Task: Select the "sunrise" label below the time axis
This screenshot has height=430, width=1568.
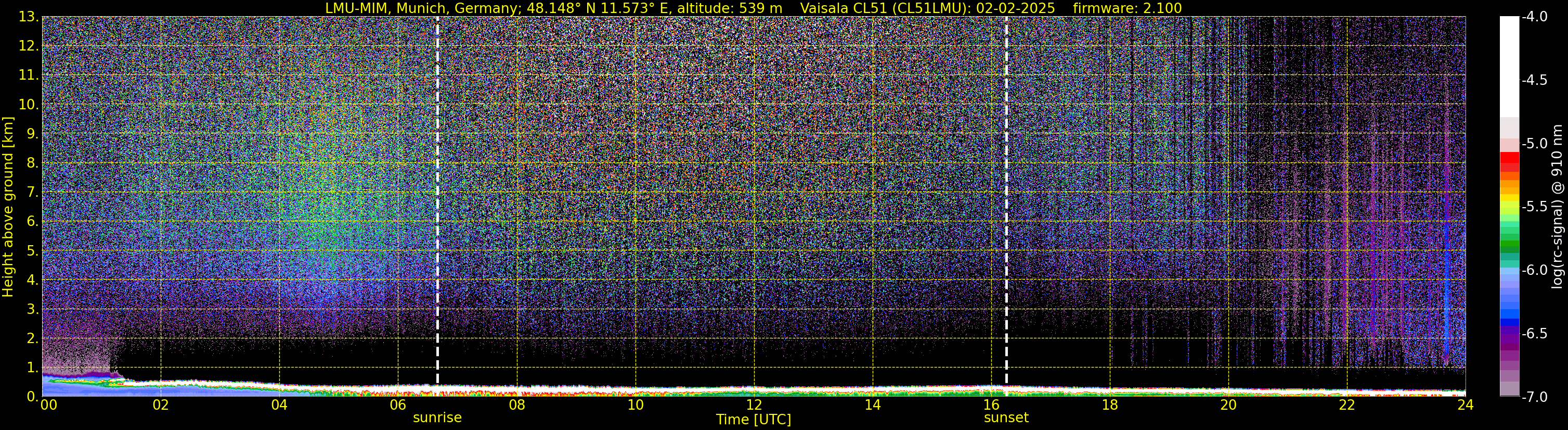Action: (437, 418)
